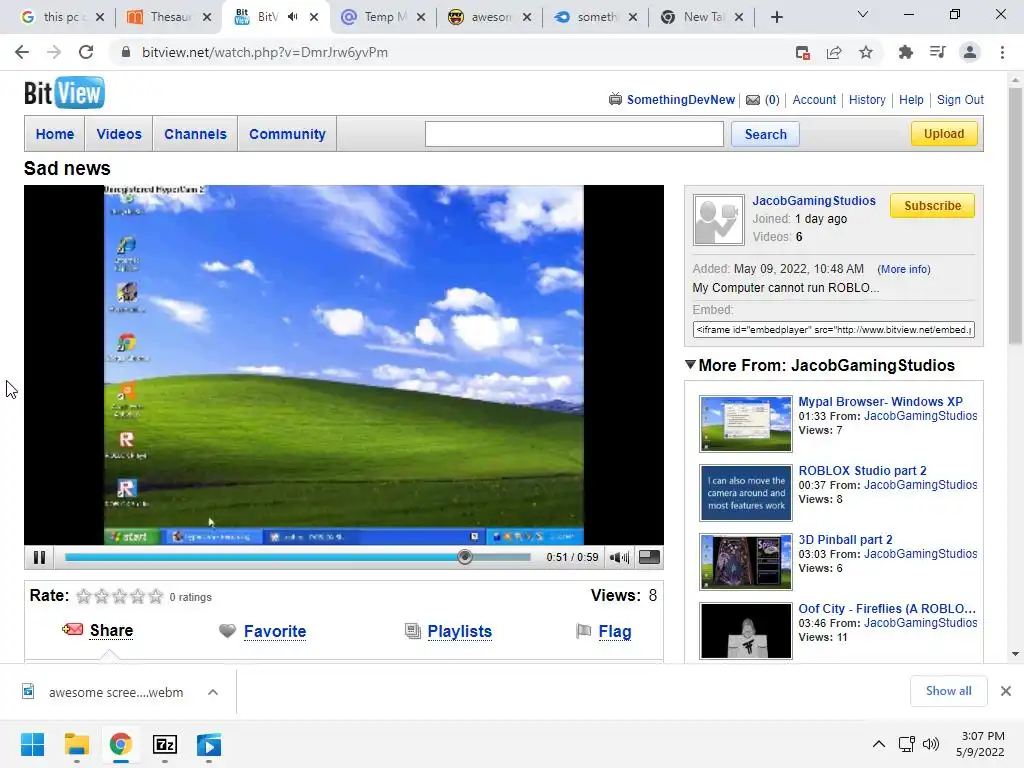Collapse More From JacobGamingStudios section
The image size is (1024, 768).
coord(690,364)
